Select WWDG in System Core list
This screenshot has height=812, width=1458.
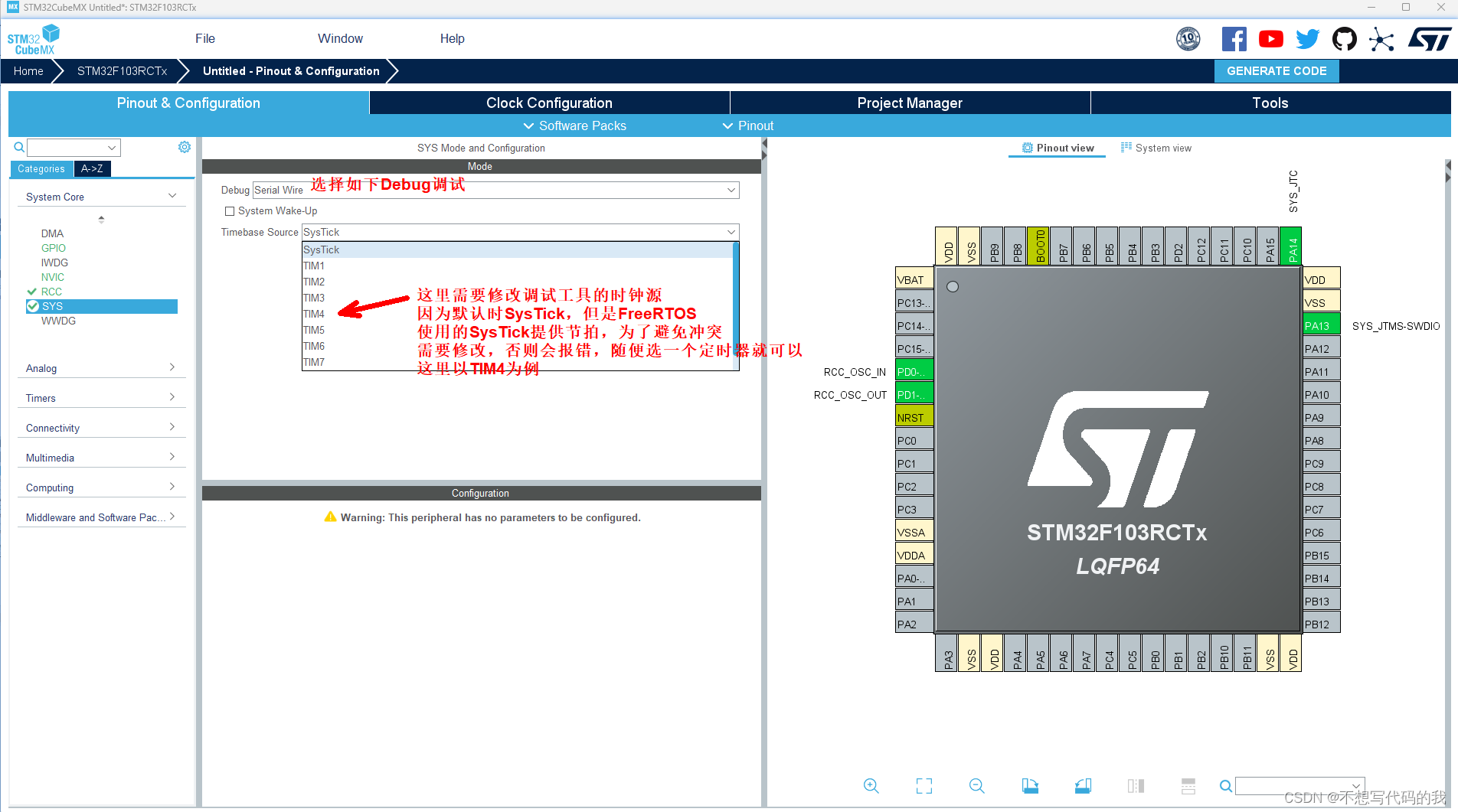[x=58, y=321]
